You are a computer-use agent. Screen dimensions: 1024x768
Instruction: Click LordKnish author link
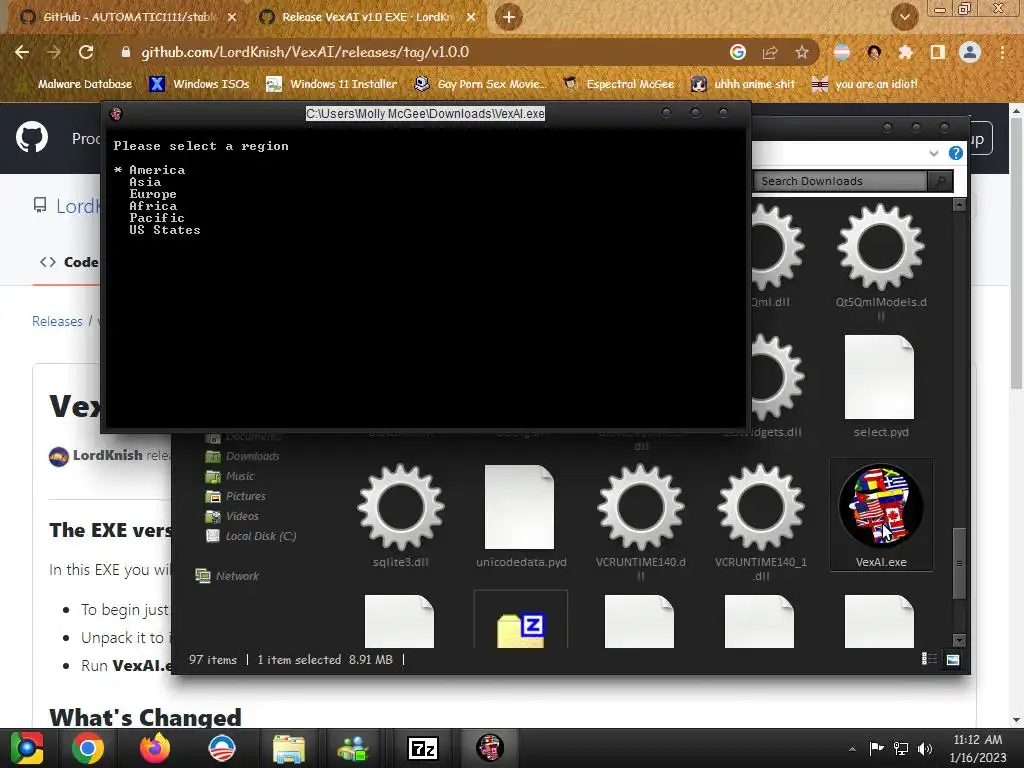coord(107,455)
